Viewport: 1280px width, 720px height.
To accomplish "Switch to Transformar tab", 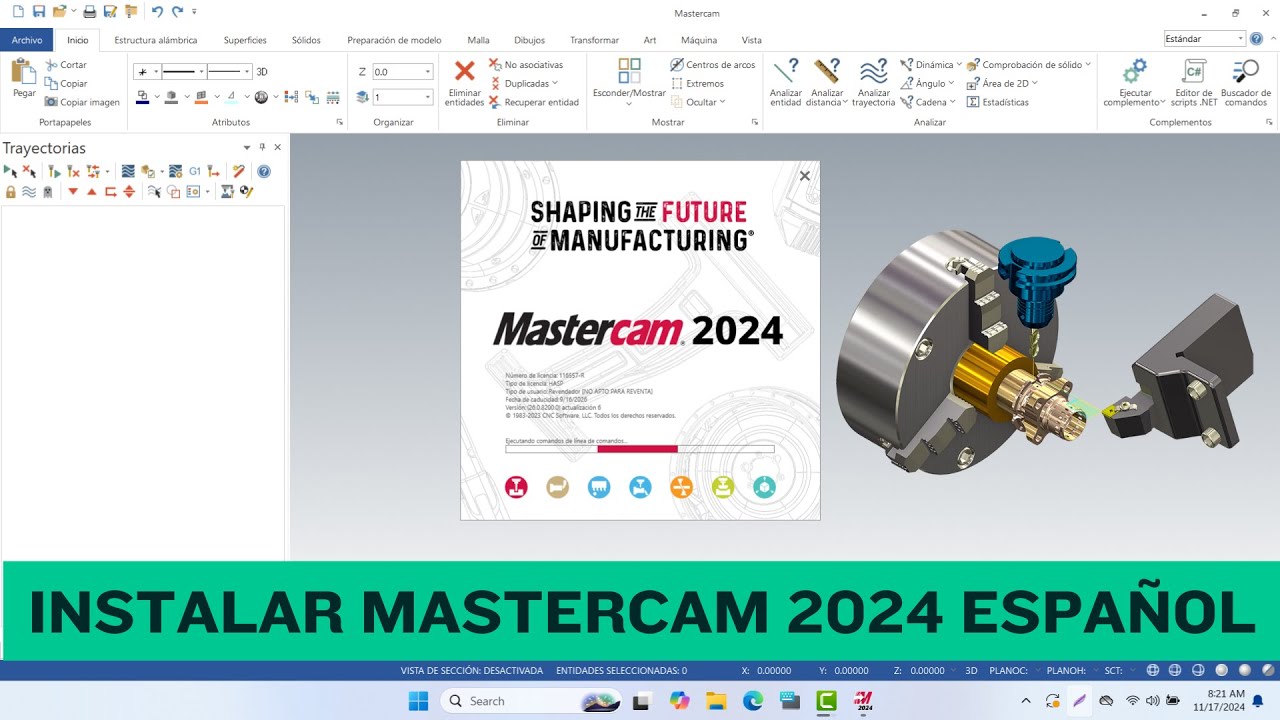I will [x=594, y=40].
